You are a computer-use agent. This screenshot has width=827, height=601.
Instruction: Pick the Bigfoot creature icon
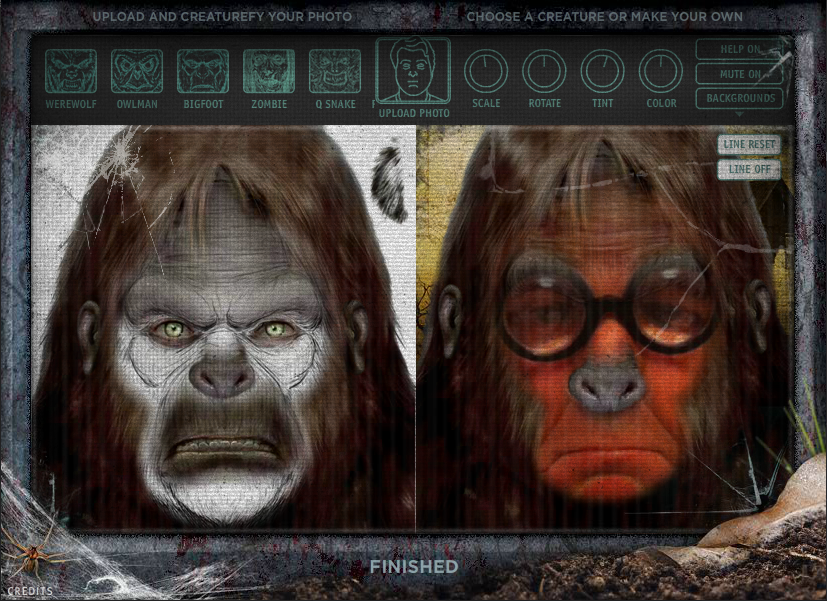203,71
